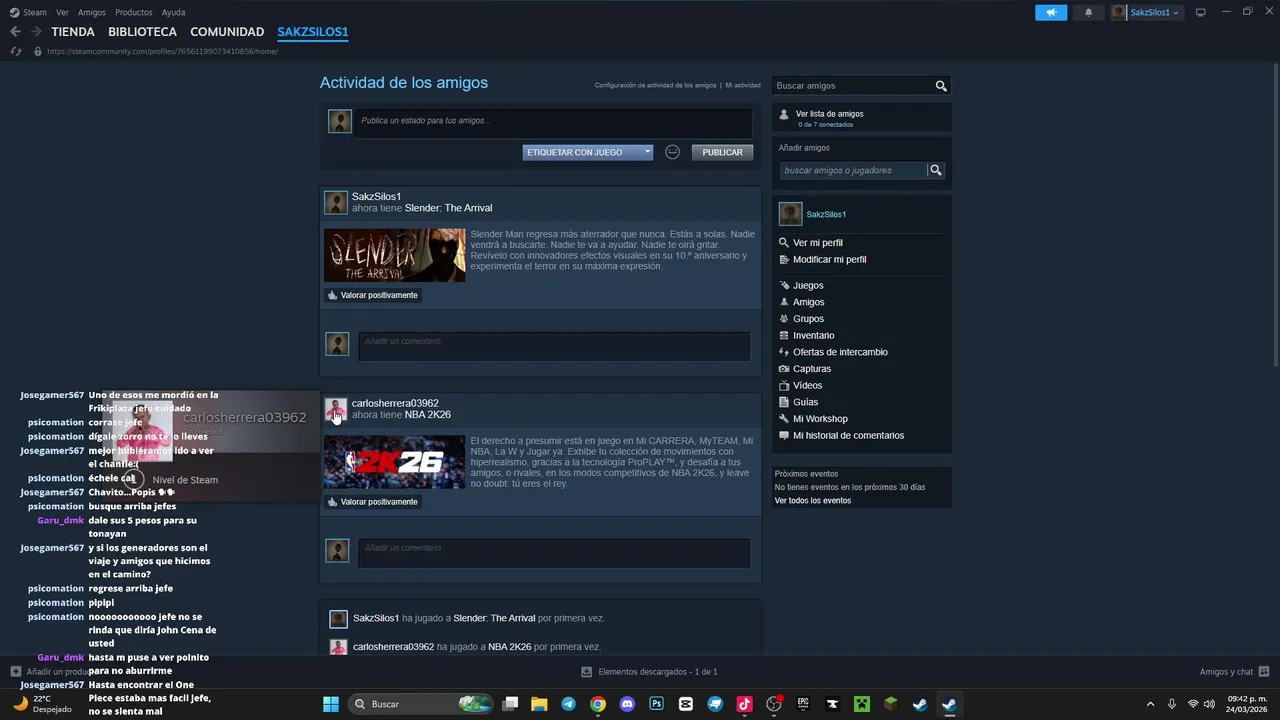Open Google Chrome from the taskbar
Viewport: 1280px width, 720px height.
point(597,704)
